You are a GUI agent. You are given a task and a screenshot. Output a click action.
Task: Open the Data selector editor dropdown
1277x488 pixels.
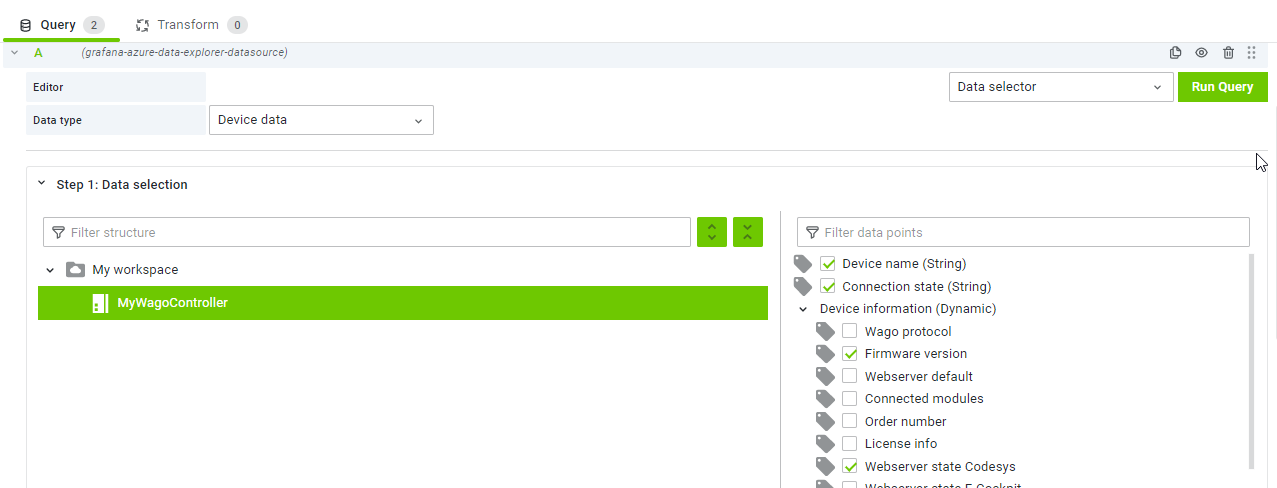(x=1061, y=87)
